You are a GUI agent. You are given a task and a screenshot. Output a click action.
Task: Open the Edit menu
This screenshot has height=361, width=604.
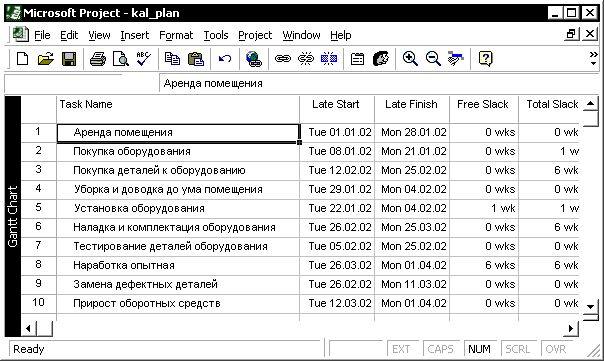point(69,35)
